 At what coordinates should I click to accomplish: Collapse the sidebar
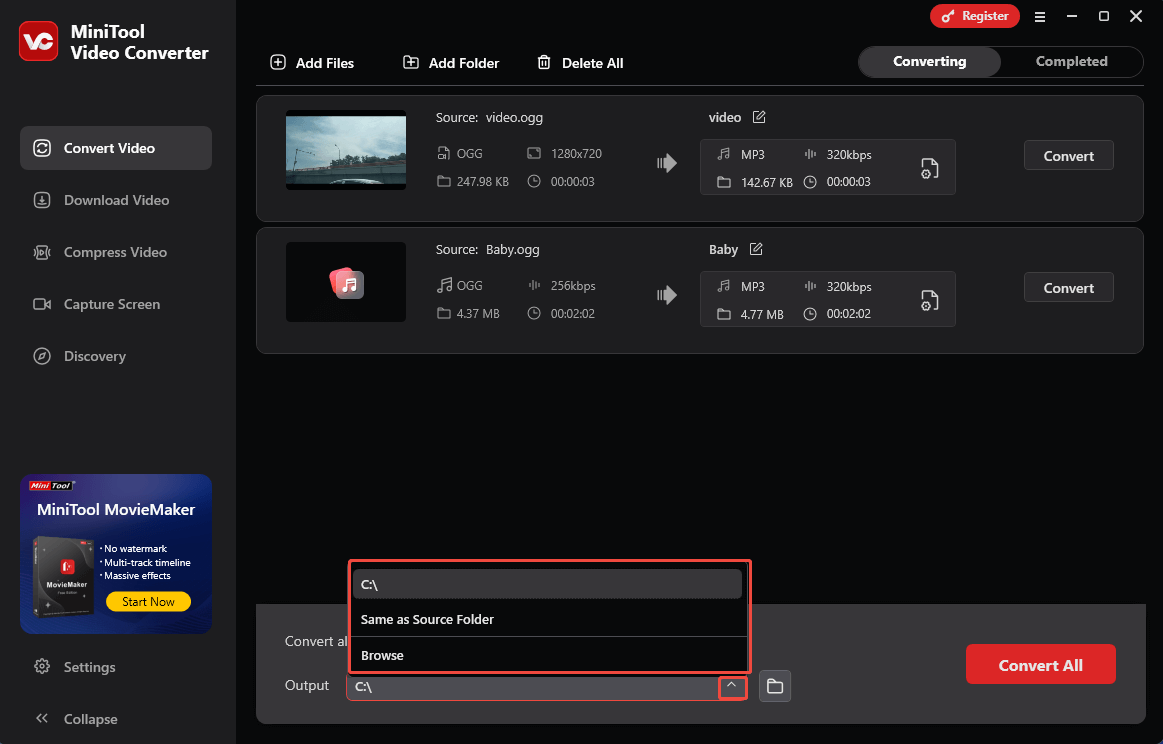point(76,719)
